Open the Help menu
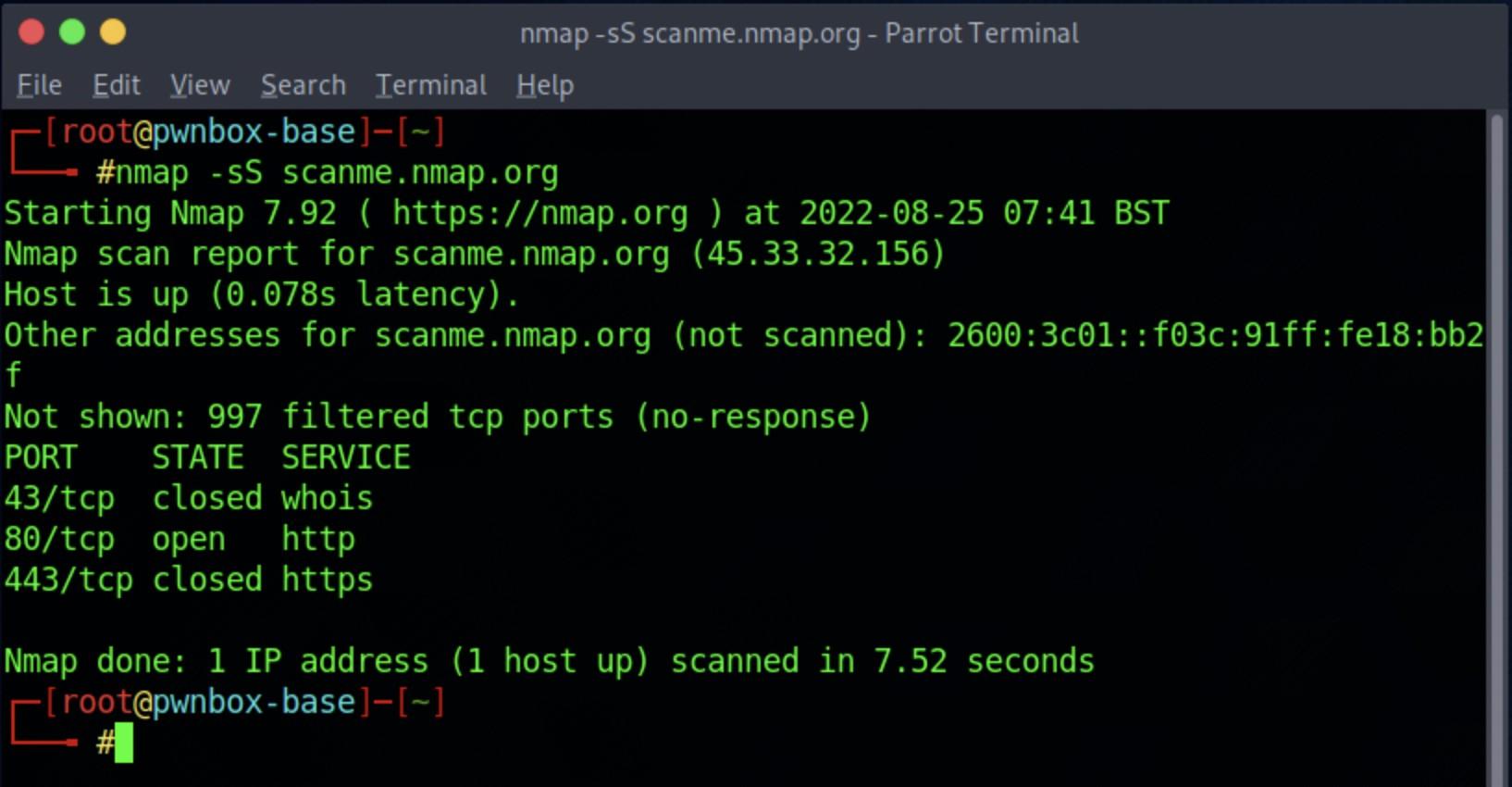The width and height of the screenshot is (1512, 787). pyautogui.click(x=545, y=85)
